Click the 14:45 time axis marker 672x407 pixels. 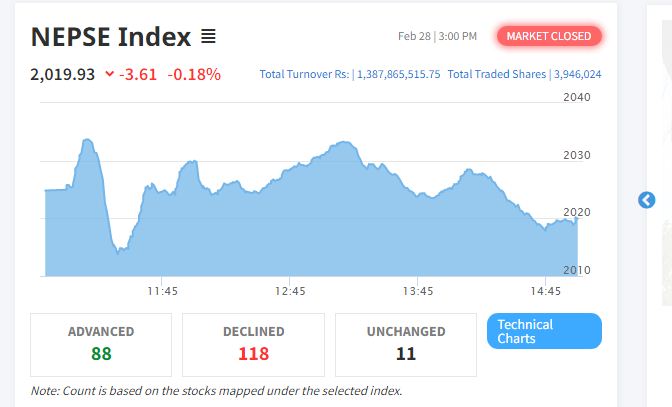pos(546,291)
